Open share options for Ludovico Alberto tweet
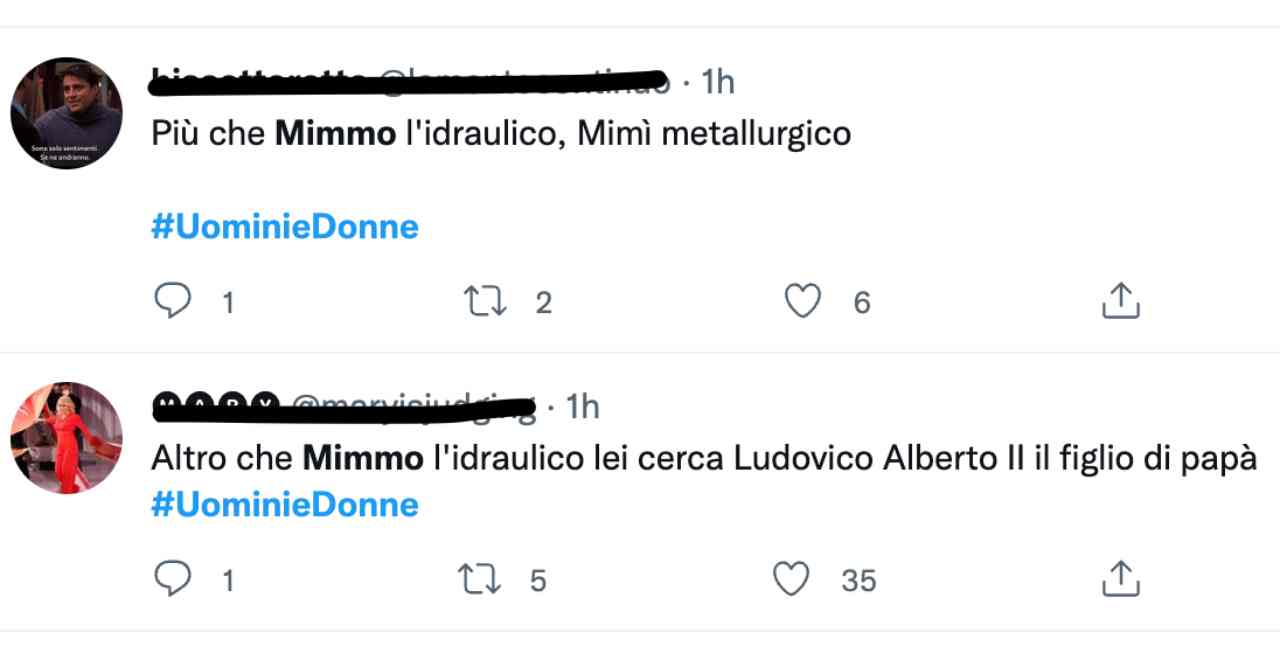 tap(1120, 579)
